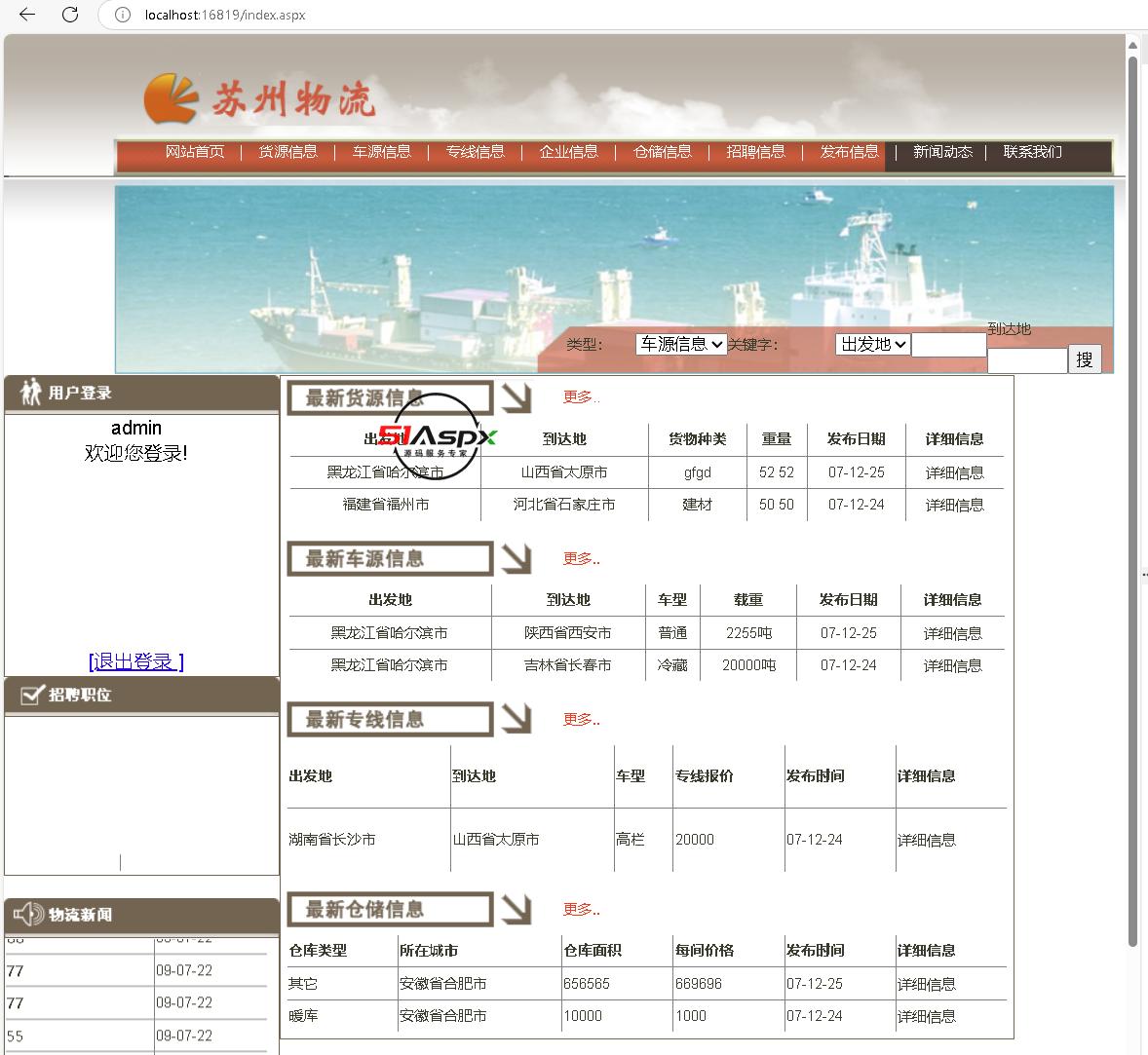Open 详细信息 for 福建省福州市 cargo row
Screen dimensions: 1148x1055
[954, 506]
